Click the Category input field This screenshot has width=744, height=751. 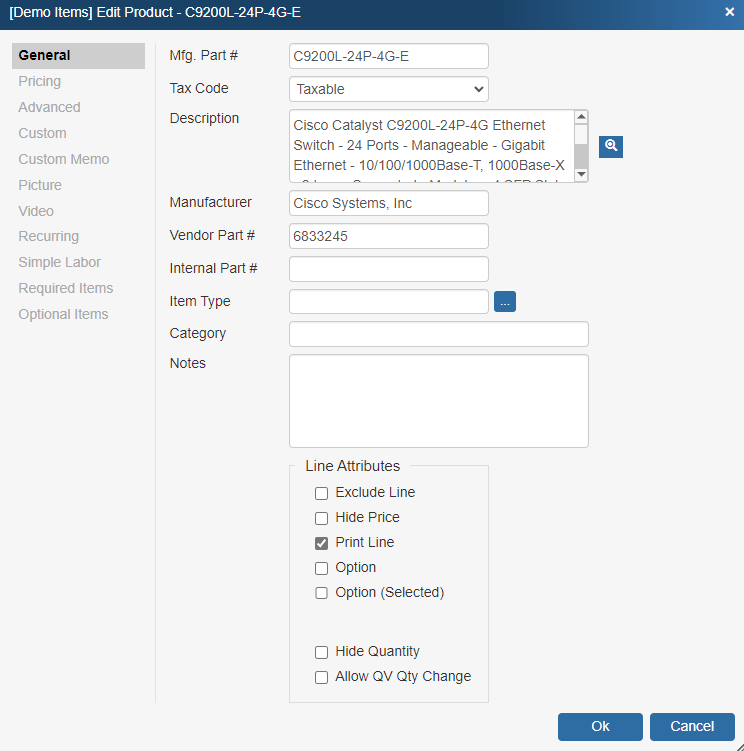pos(438,334)
